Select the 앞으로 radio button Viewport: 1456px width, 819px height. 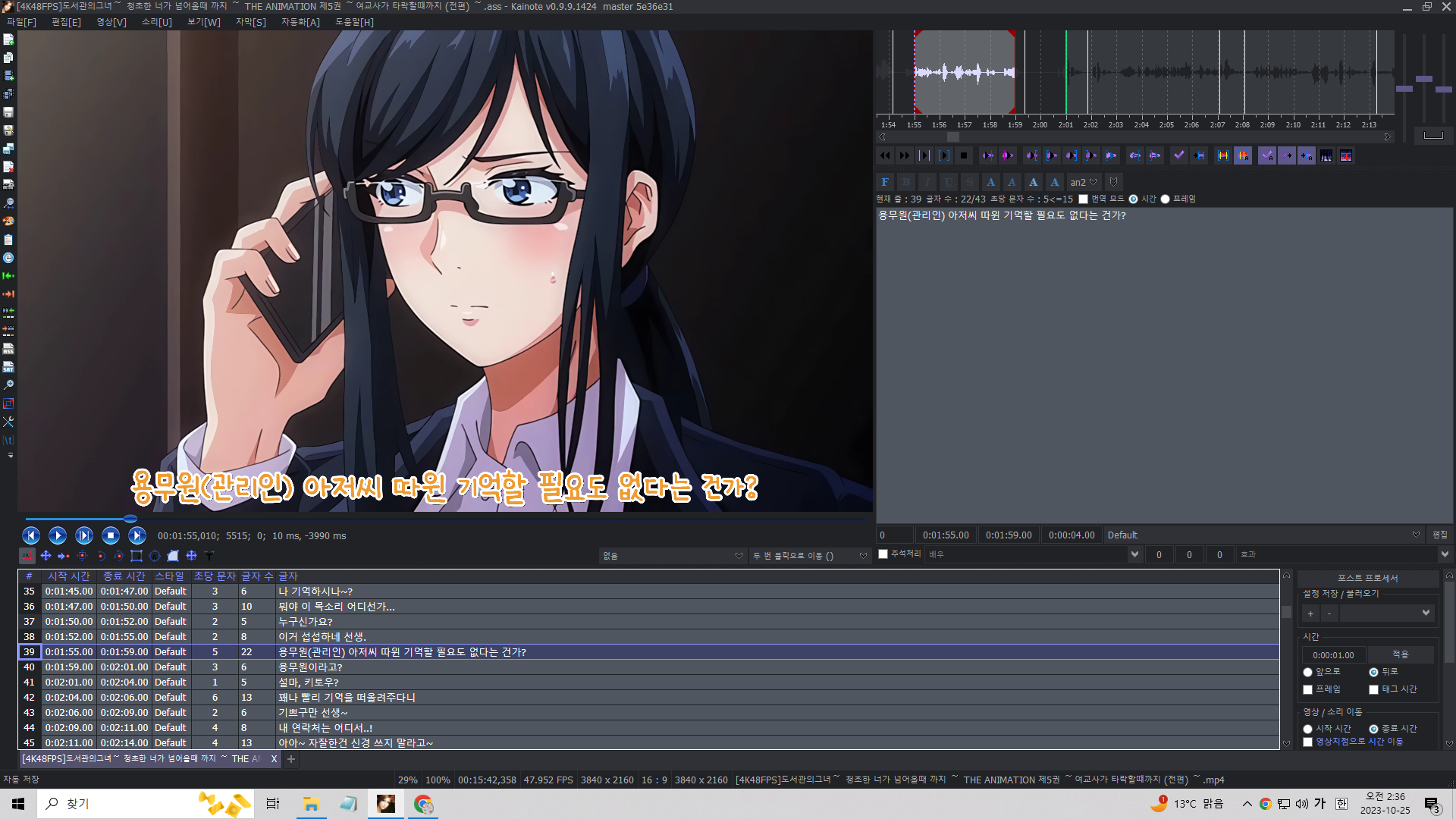(1307, 672)
